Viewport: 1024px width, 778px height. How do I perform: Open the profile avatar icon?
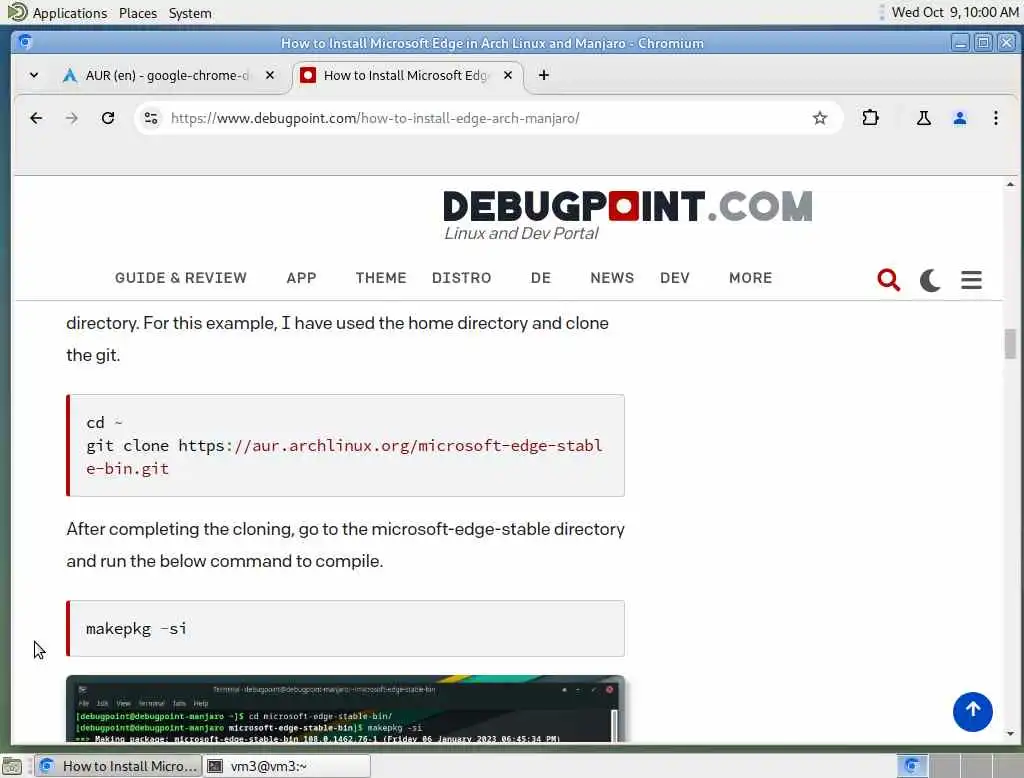pyautogui.click(x=959, y=118)
